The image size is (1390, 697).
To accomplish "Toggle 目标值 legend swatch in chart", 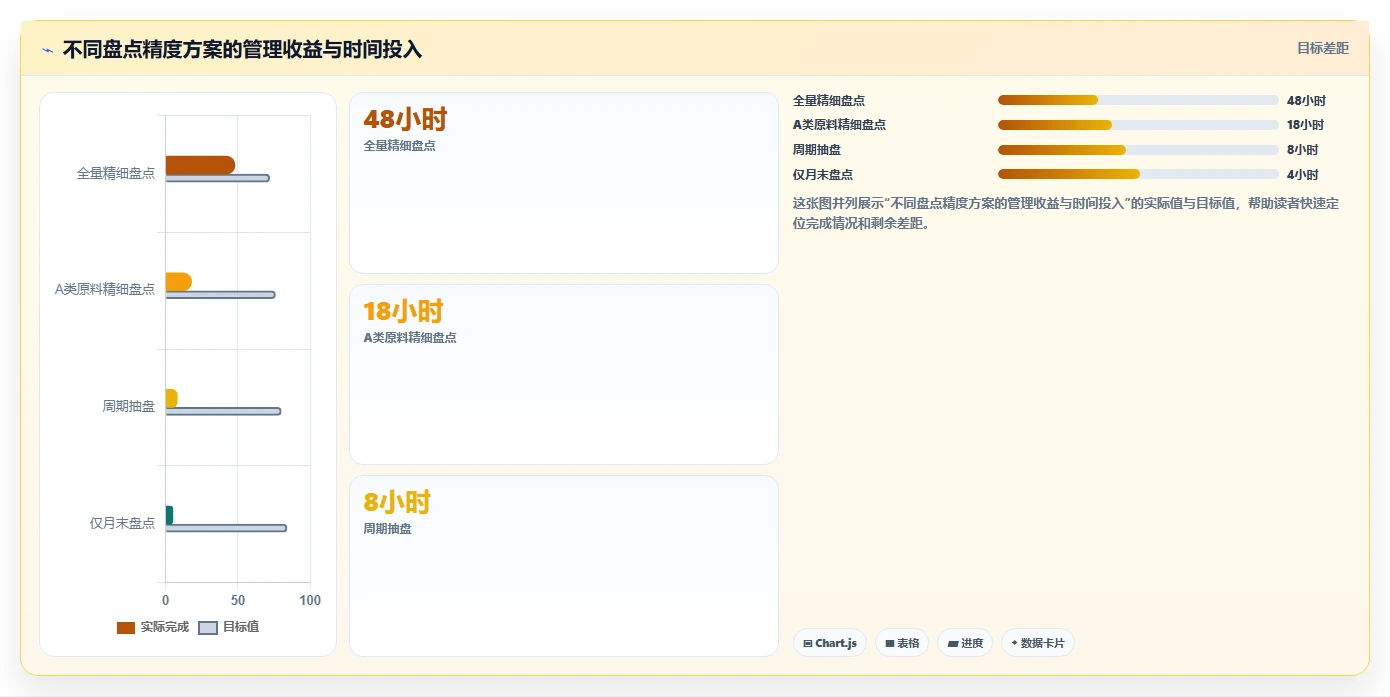I will (x=208, y=628).
